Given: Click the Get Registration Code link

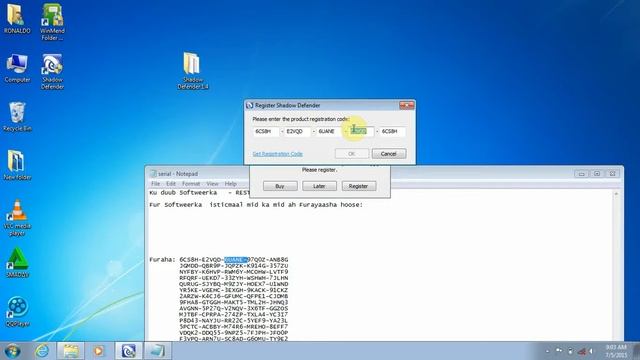Looking at the screenshot, I should coord(278,154).
